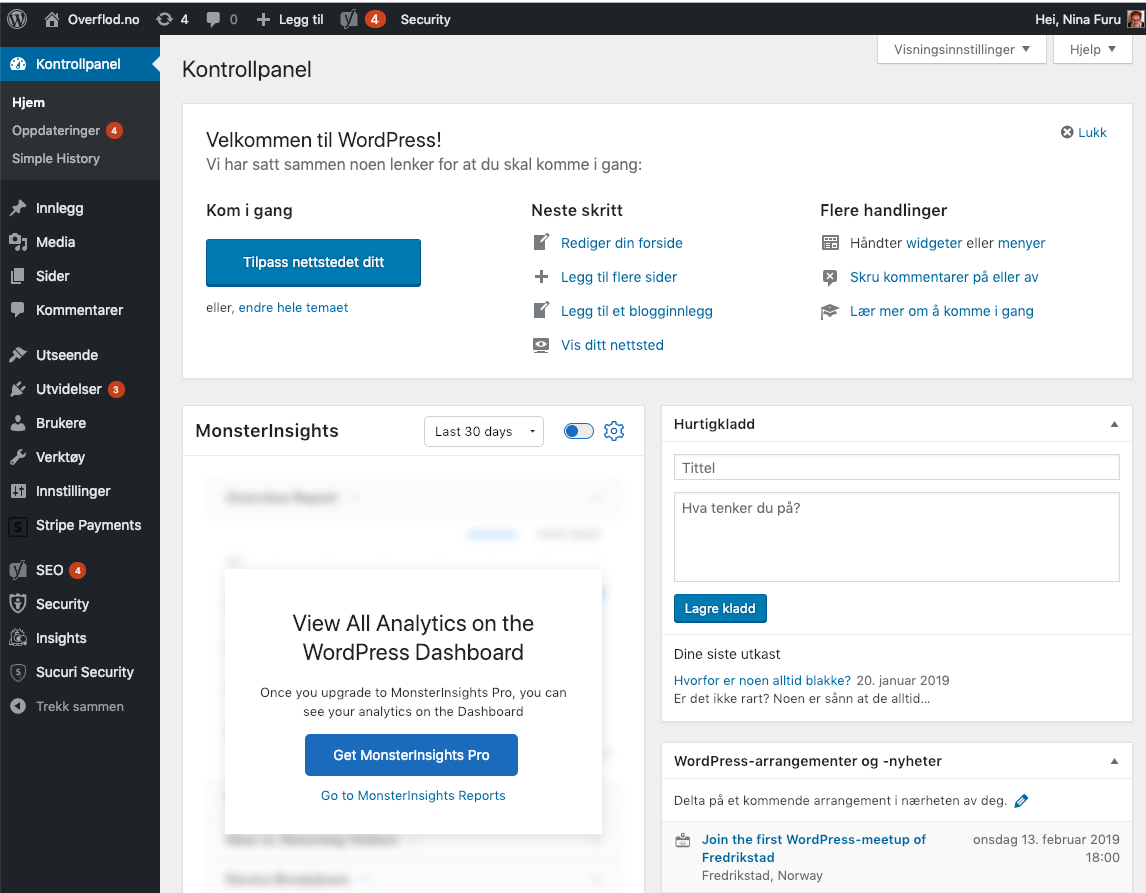The width and height of the screenshot is (1146, 893).
Task: Click the Hva tenker du på? text area
Action: tap(897, 537)
